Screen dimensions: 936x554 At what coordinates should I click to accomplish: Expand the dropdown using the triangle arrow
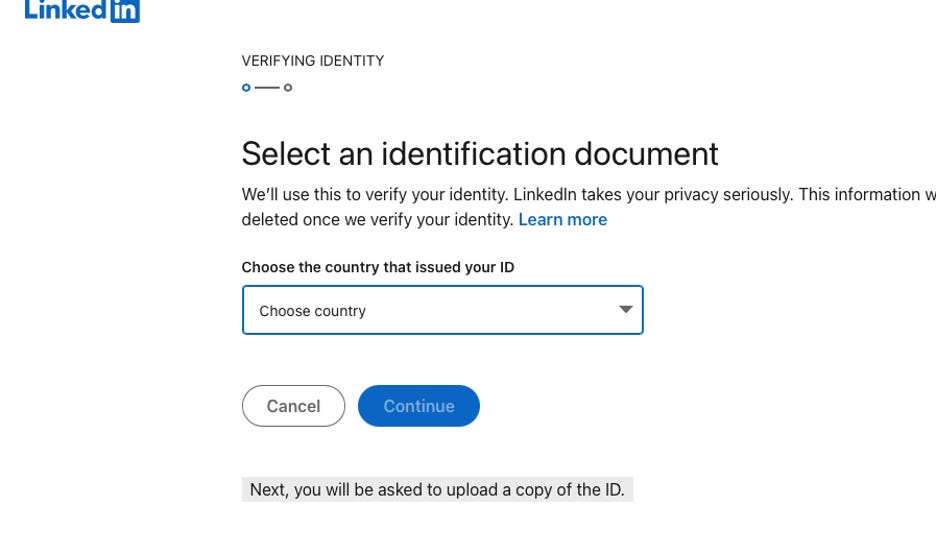point(626,309)
